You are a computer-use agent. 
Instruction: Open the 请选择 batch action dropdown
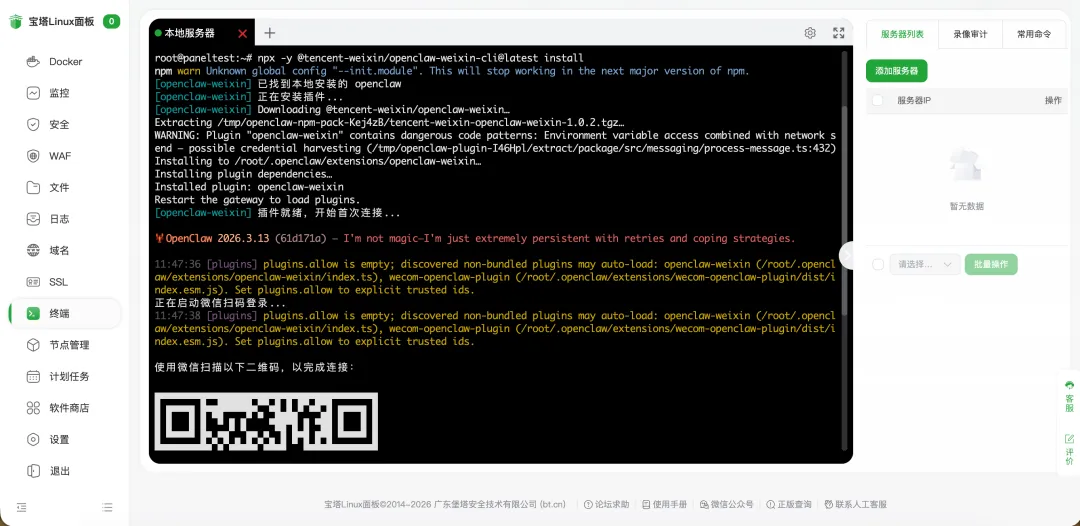925,264
